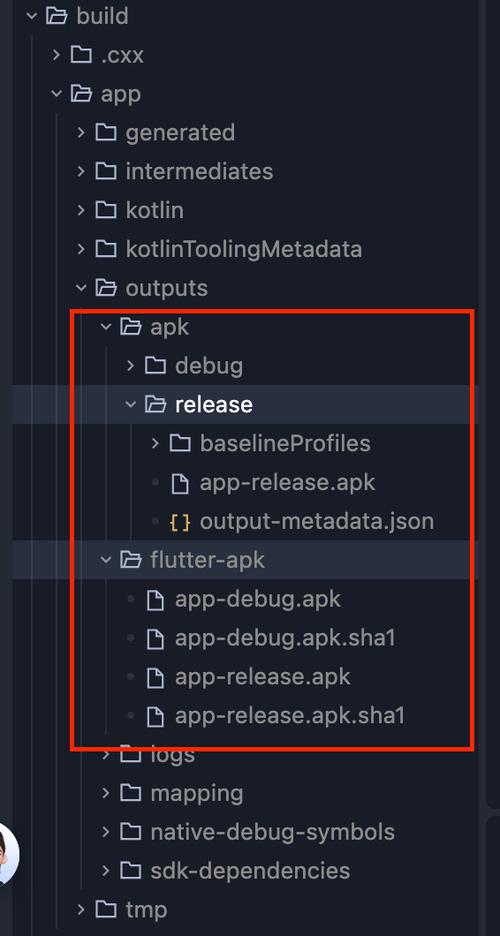Expand the mapping folder chevron
Screen dimensions: 500x936
click(106, 793)
